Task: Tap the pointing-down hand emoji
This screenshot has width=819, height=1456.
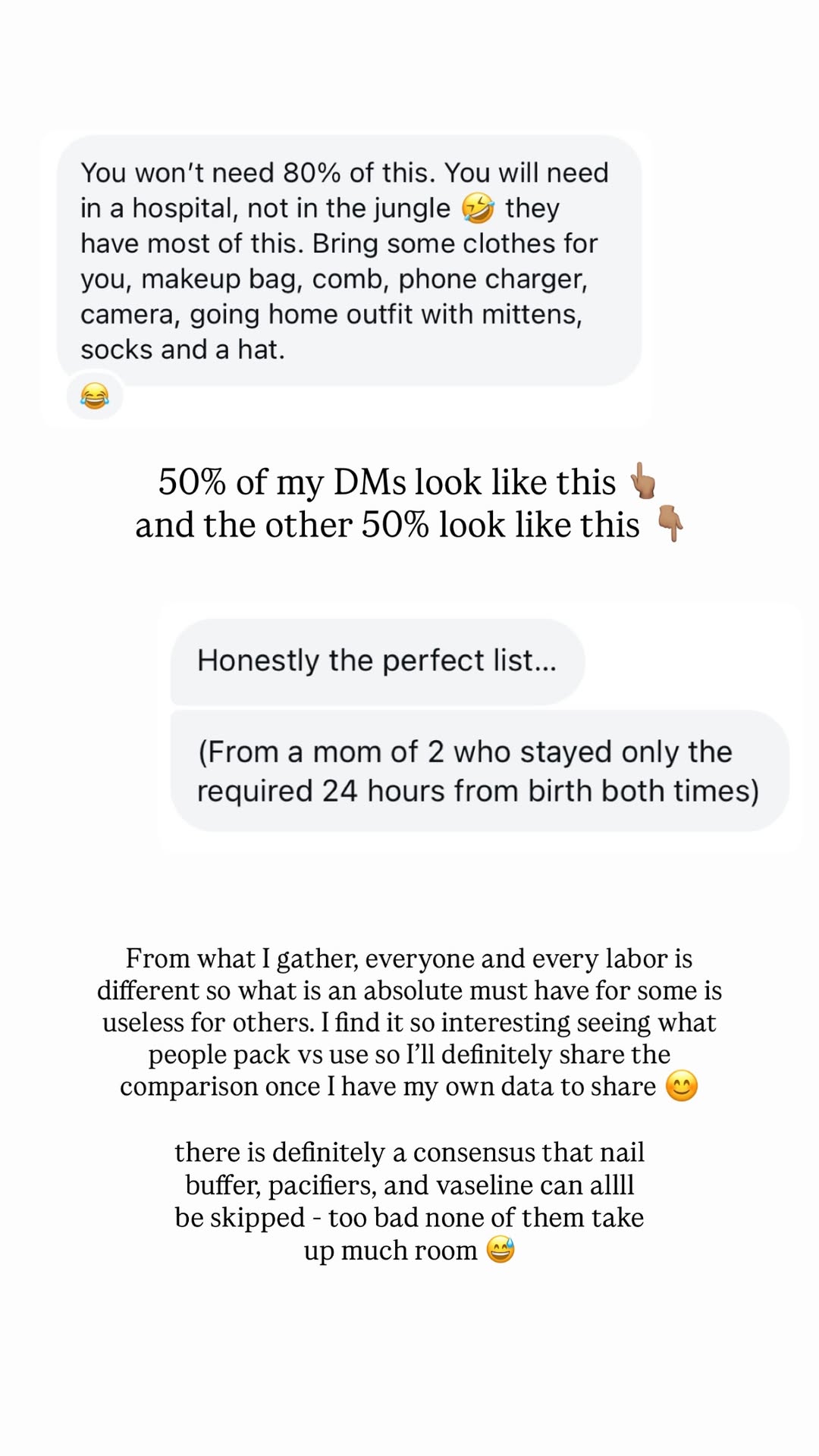Action: coord(670,523)
